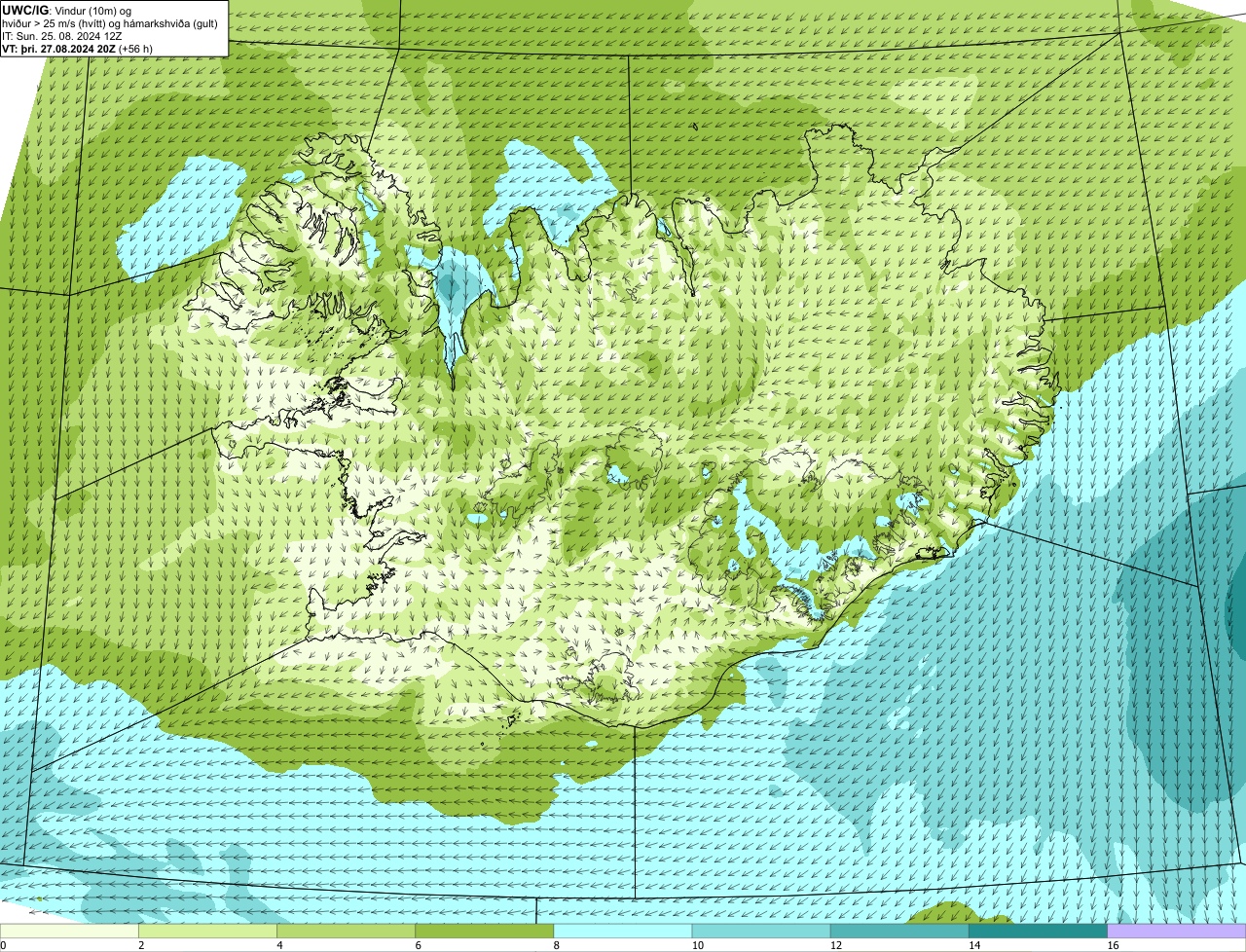This screenshot has width=1246, height=952.
Task: Click the scale label '16'
Action: coord(1112,945)
